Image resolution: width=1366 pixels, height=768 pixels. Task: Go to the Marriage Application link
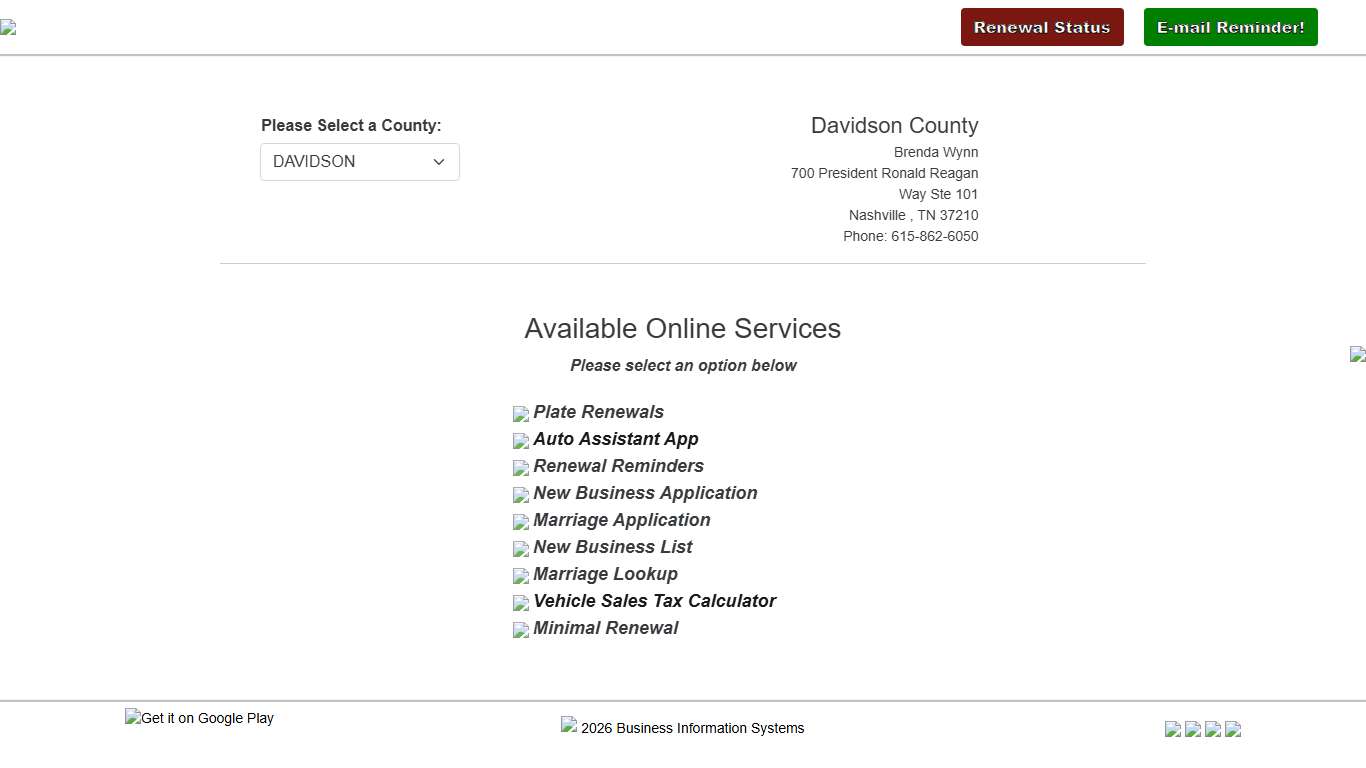[621, 520]
